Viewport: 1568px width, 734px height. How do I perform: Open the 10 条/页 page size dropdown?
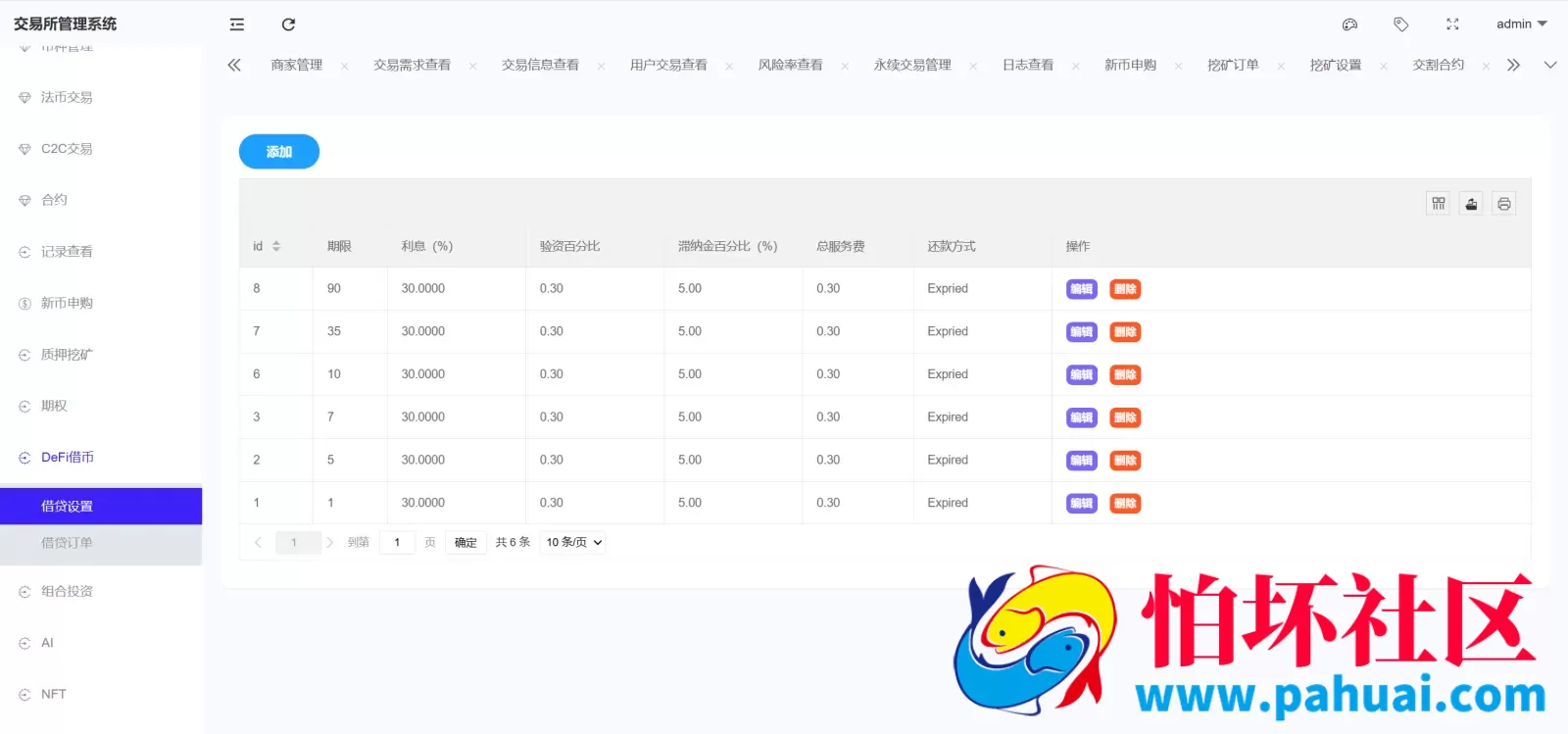pyautogui.click(x=574, y=542)
